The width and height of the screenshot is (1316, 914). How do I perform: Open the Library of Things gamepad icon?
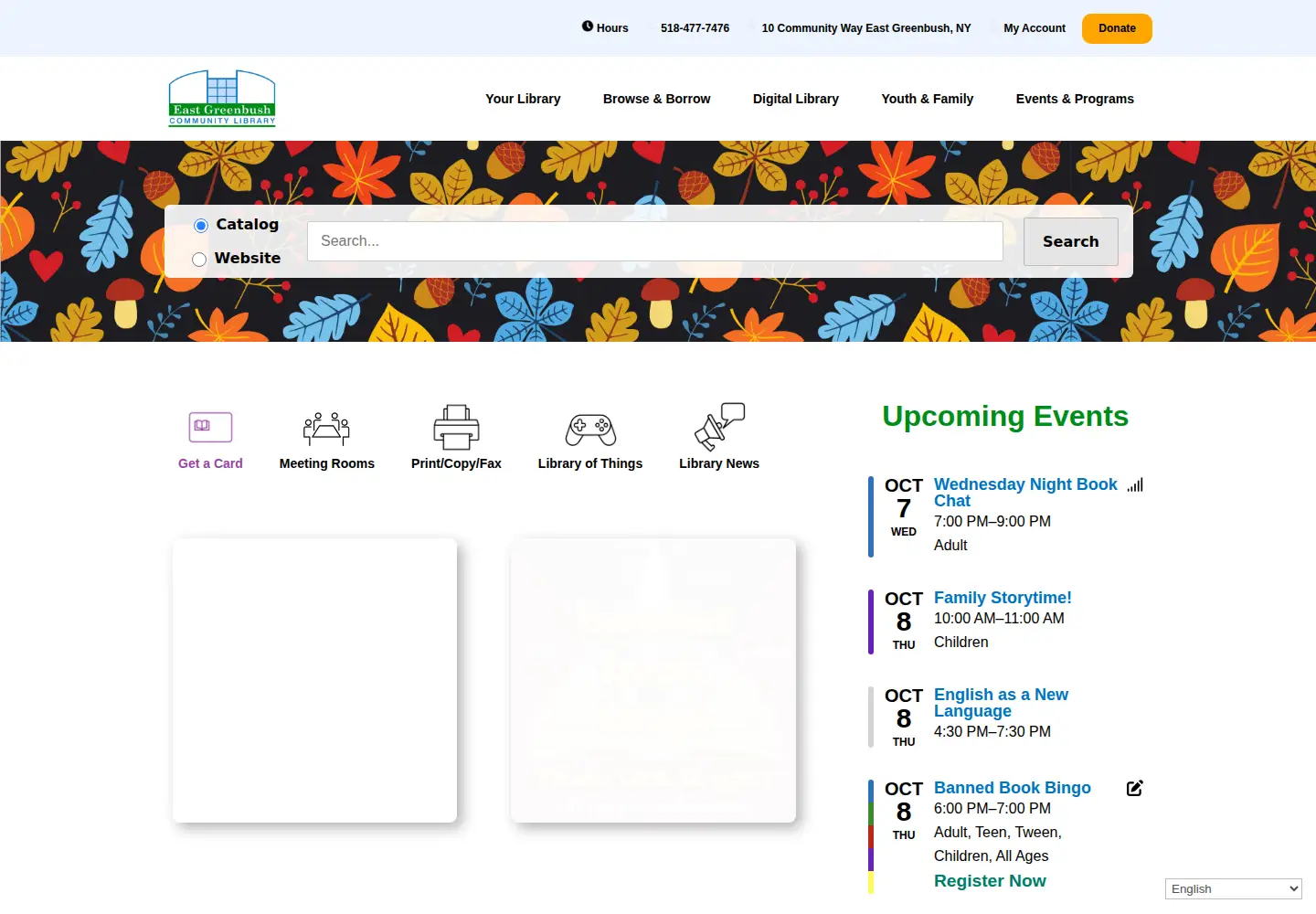coord(590,429)
